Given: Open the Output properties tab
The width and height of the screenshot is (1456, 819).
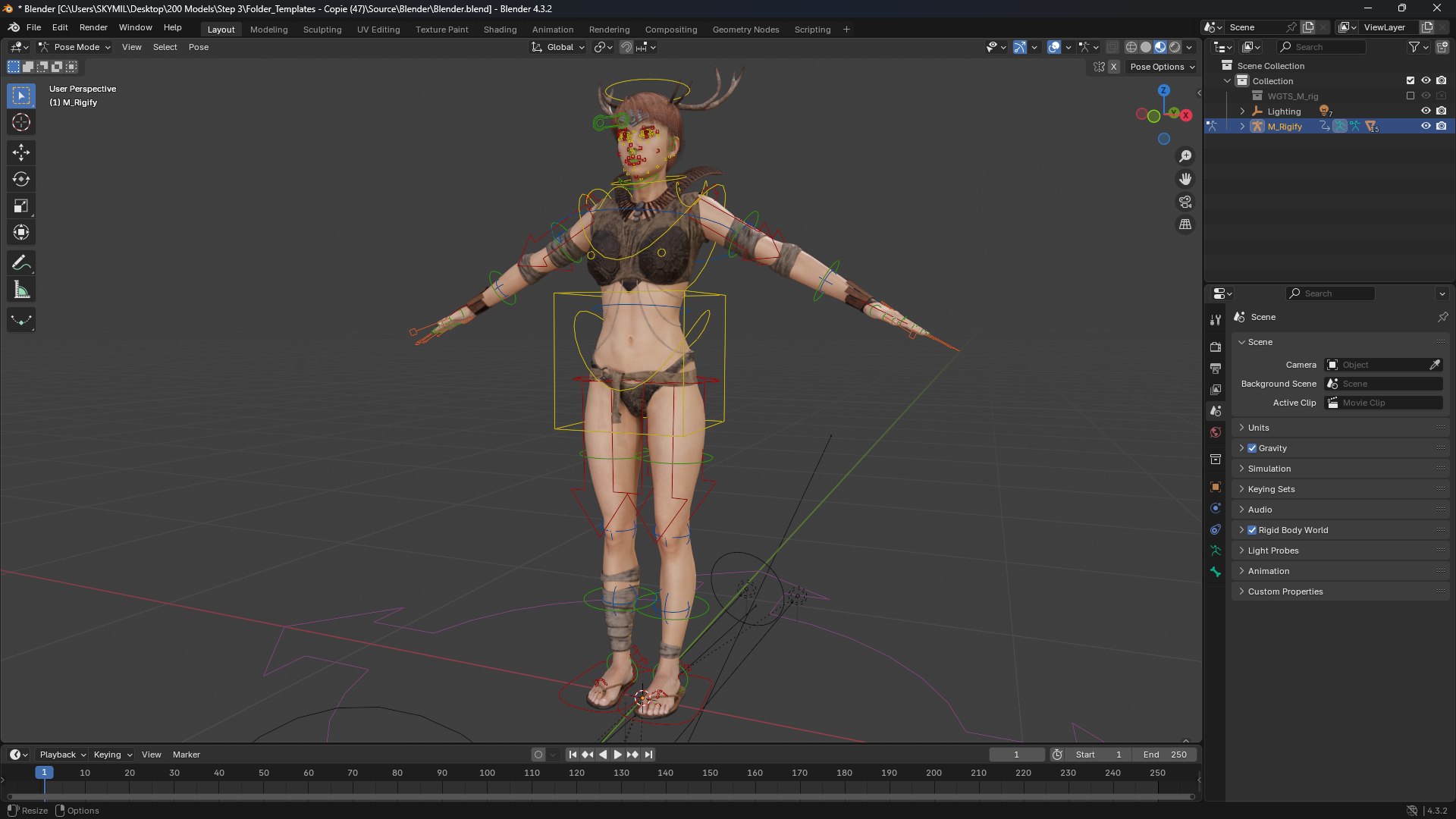Looking at the screenshot, I should [1216, 368].
